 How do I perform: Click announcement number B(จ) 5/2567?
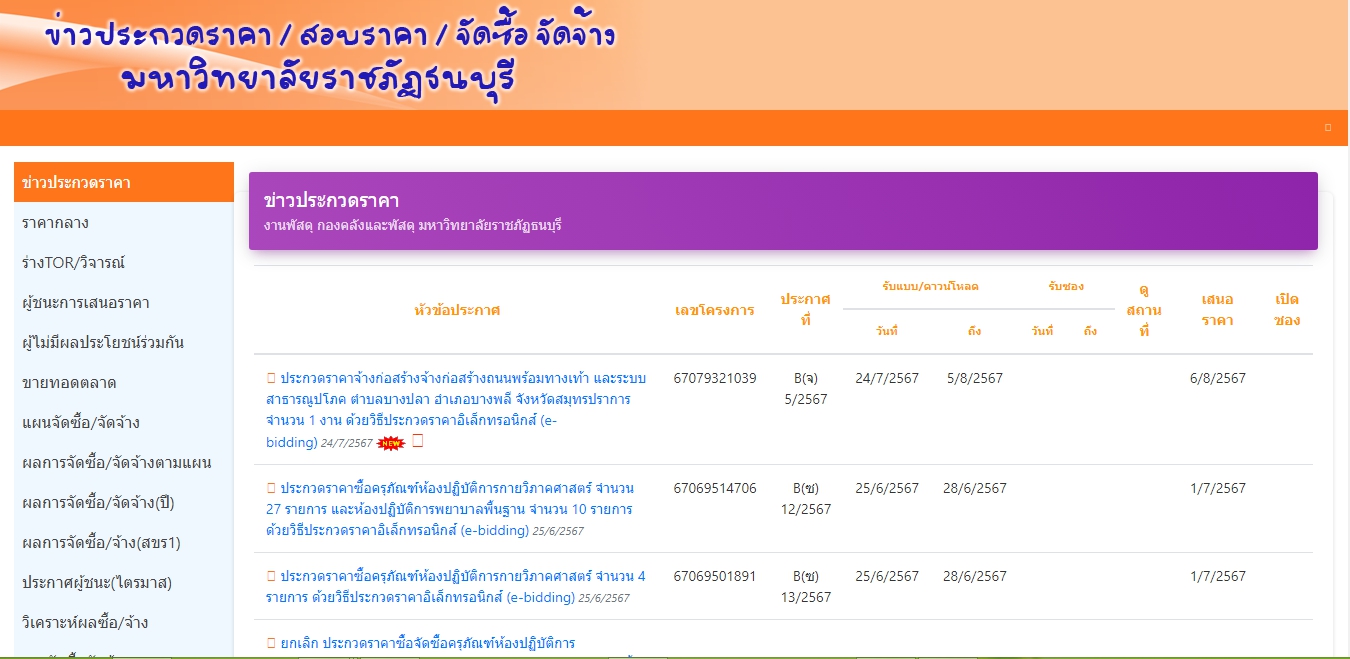click(x=806, y=388)
